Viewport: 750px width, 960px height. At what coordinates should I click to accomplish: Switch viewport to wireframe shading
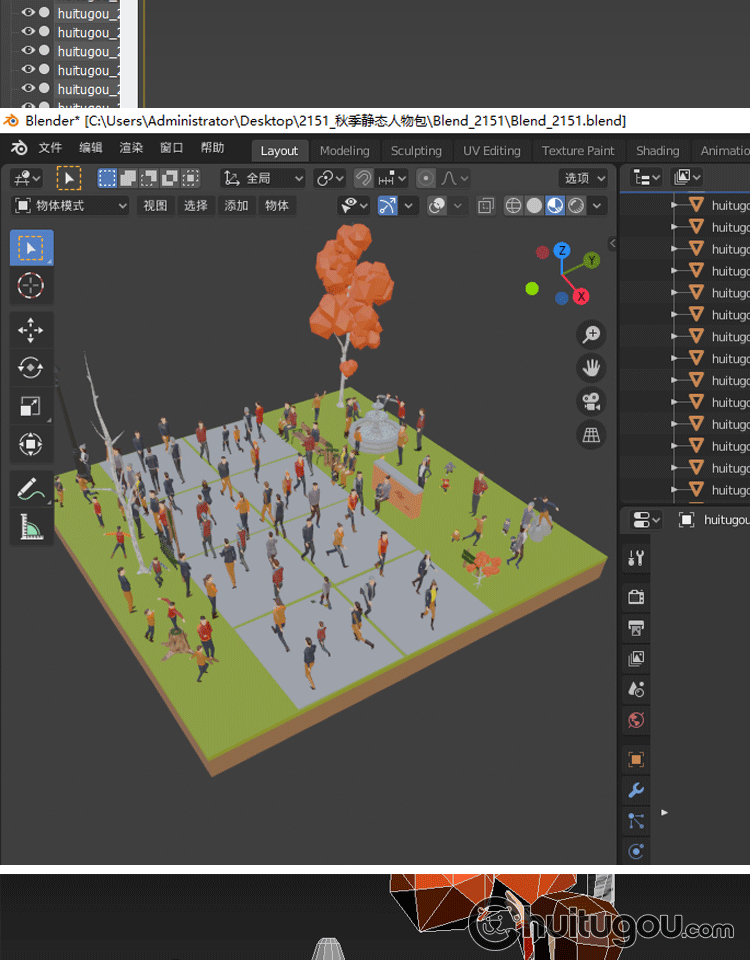513,206
